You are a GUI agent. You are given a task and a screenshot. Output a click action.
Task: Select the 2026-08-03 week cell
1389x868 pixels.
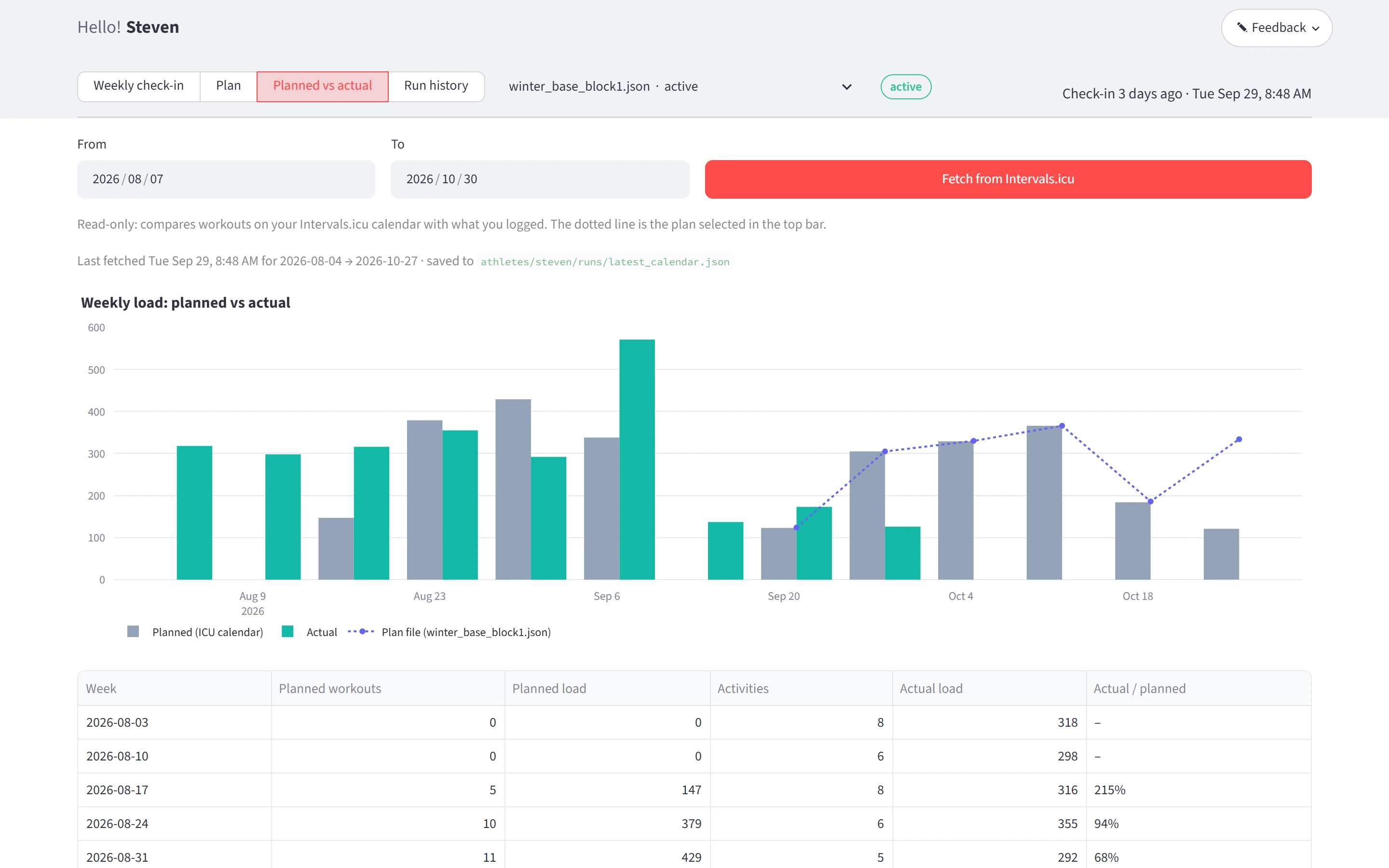tap(175, 722)
